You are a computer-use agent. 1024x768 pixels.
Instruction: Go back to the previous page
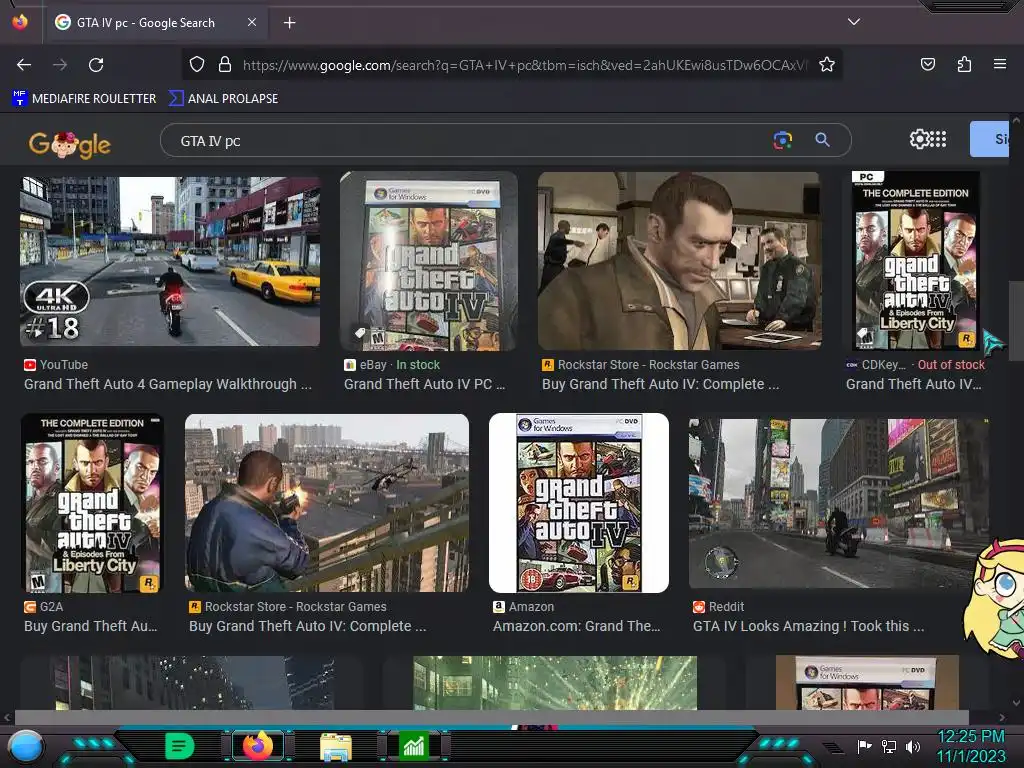click(x=24, y=65)
